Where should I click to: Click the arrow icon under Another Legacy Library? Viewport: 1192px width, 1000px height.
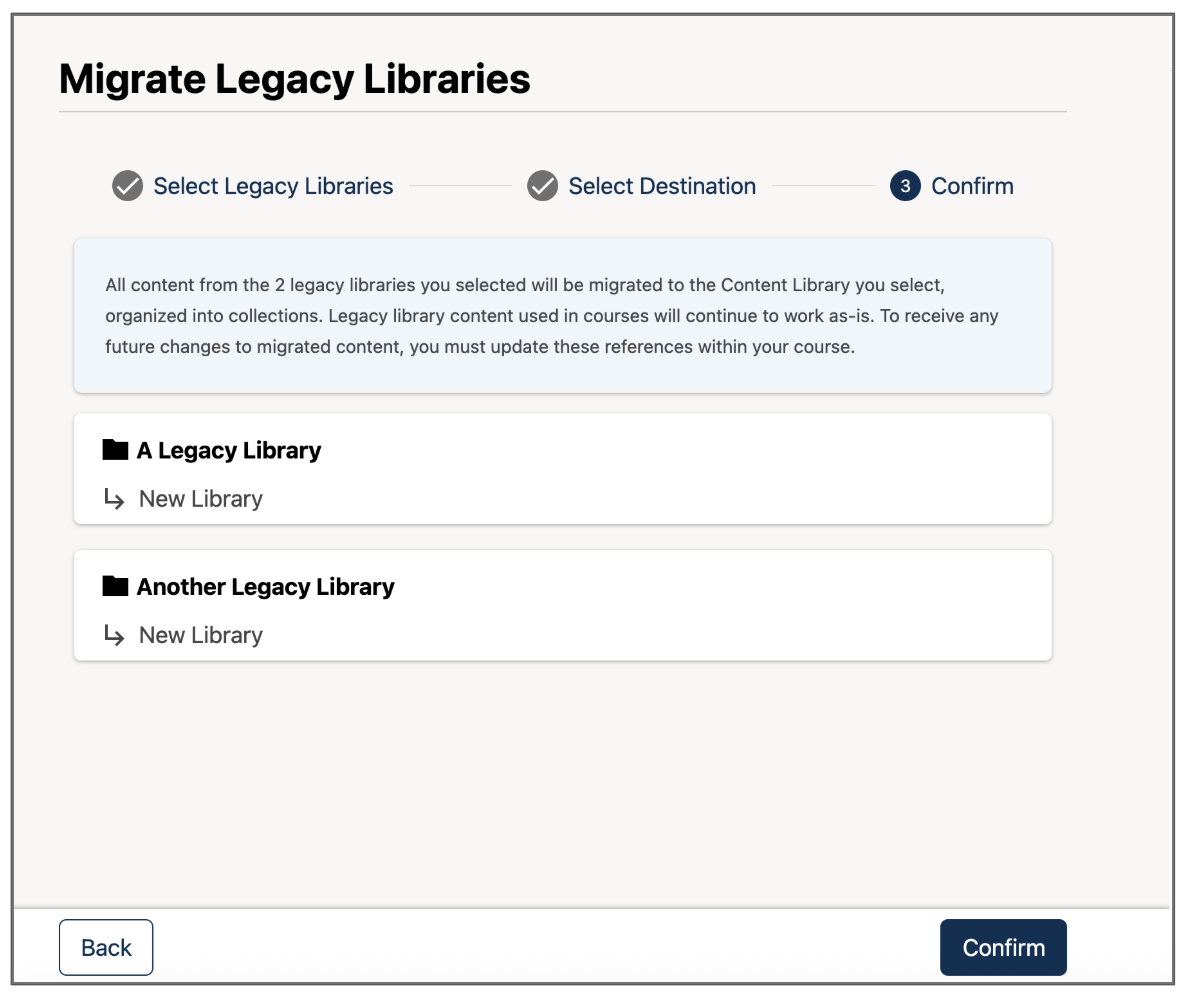click(114, 634)
